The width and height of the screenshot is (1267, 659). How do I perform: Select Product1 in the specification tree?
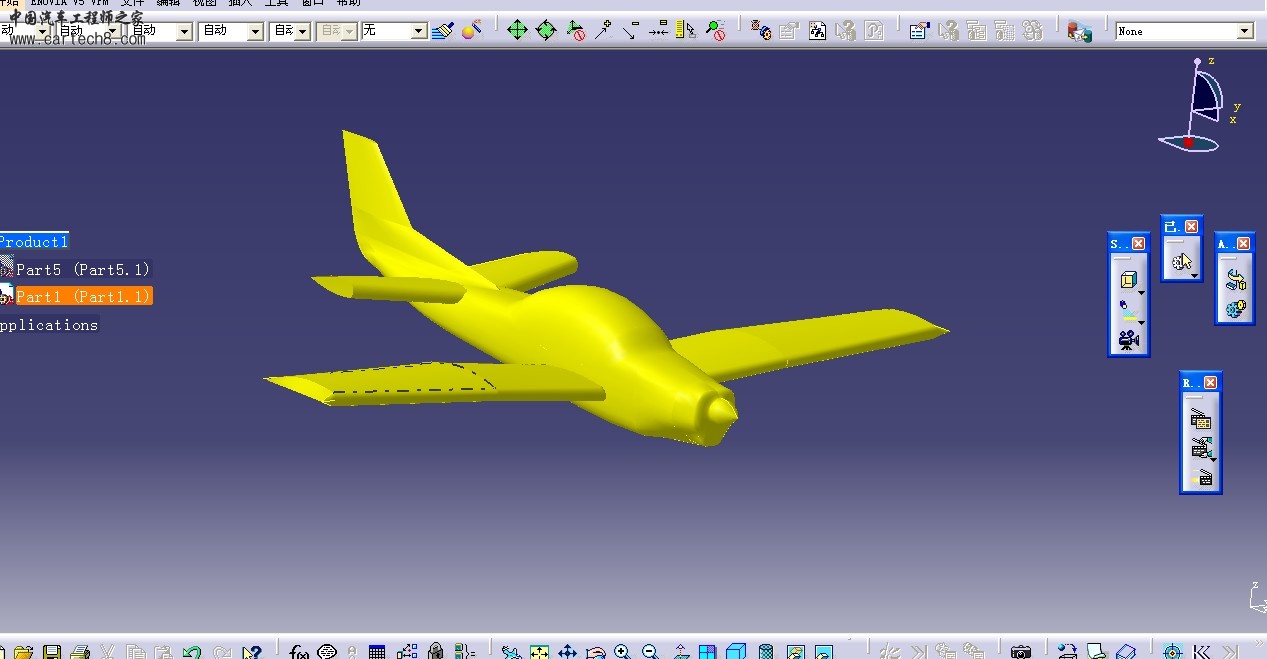33,242
